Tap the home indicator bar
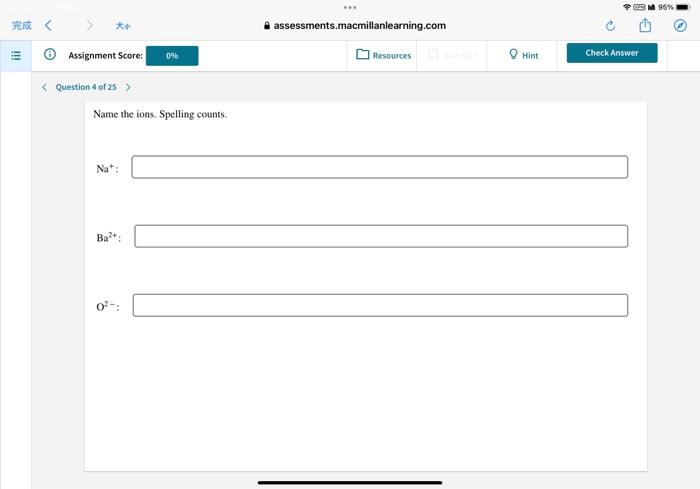 pyautogui.click(x=350, y=483)
